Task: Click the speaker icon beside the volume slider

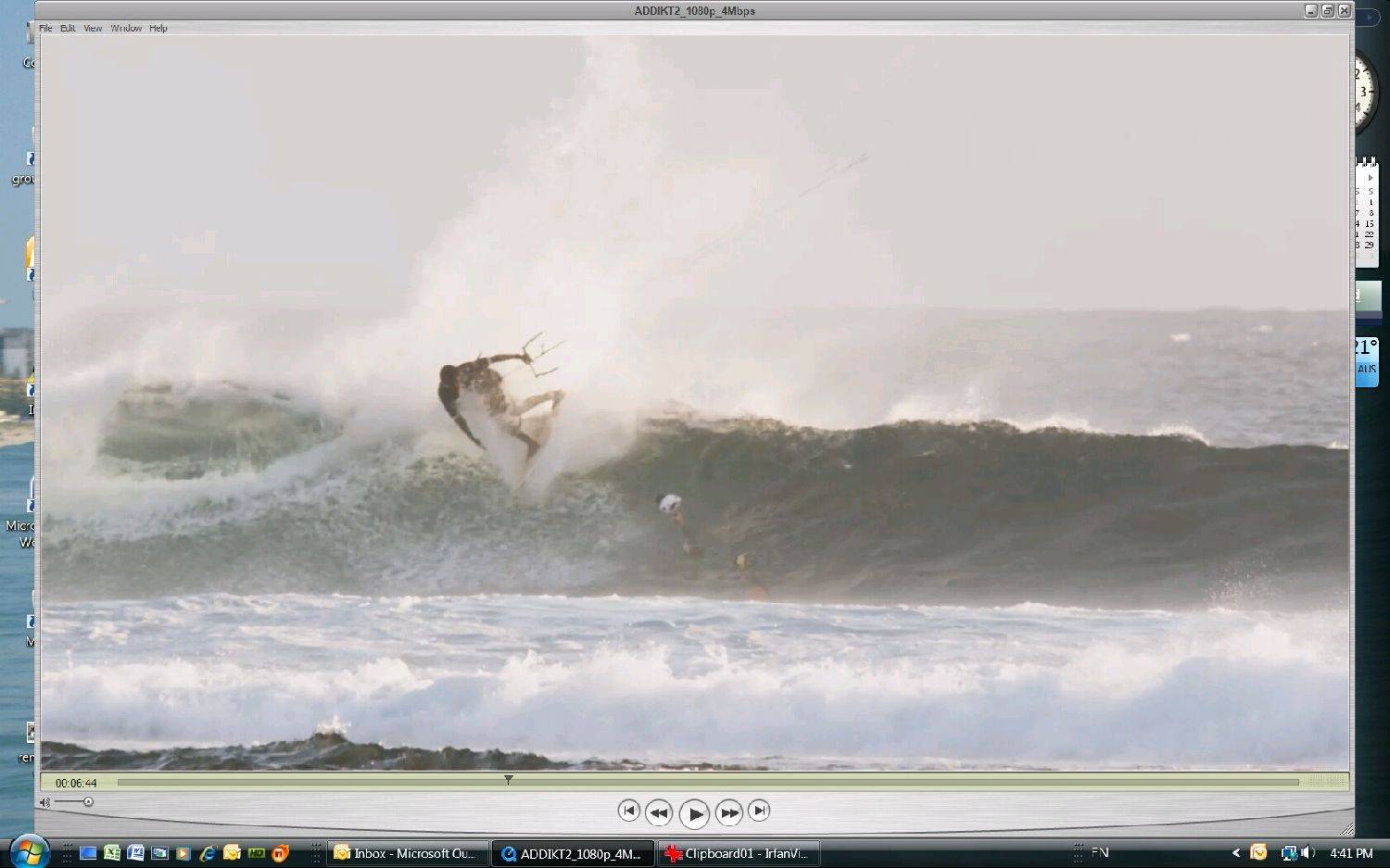Action: click(x=44, y=802)
